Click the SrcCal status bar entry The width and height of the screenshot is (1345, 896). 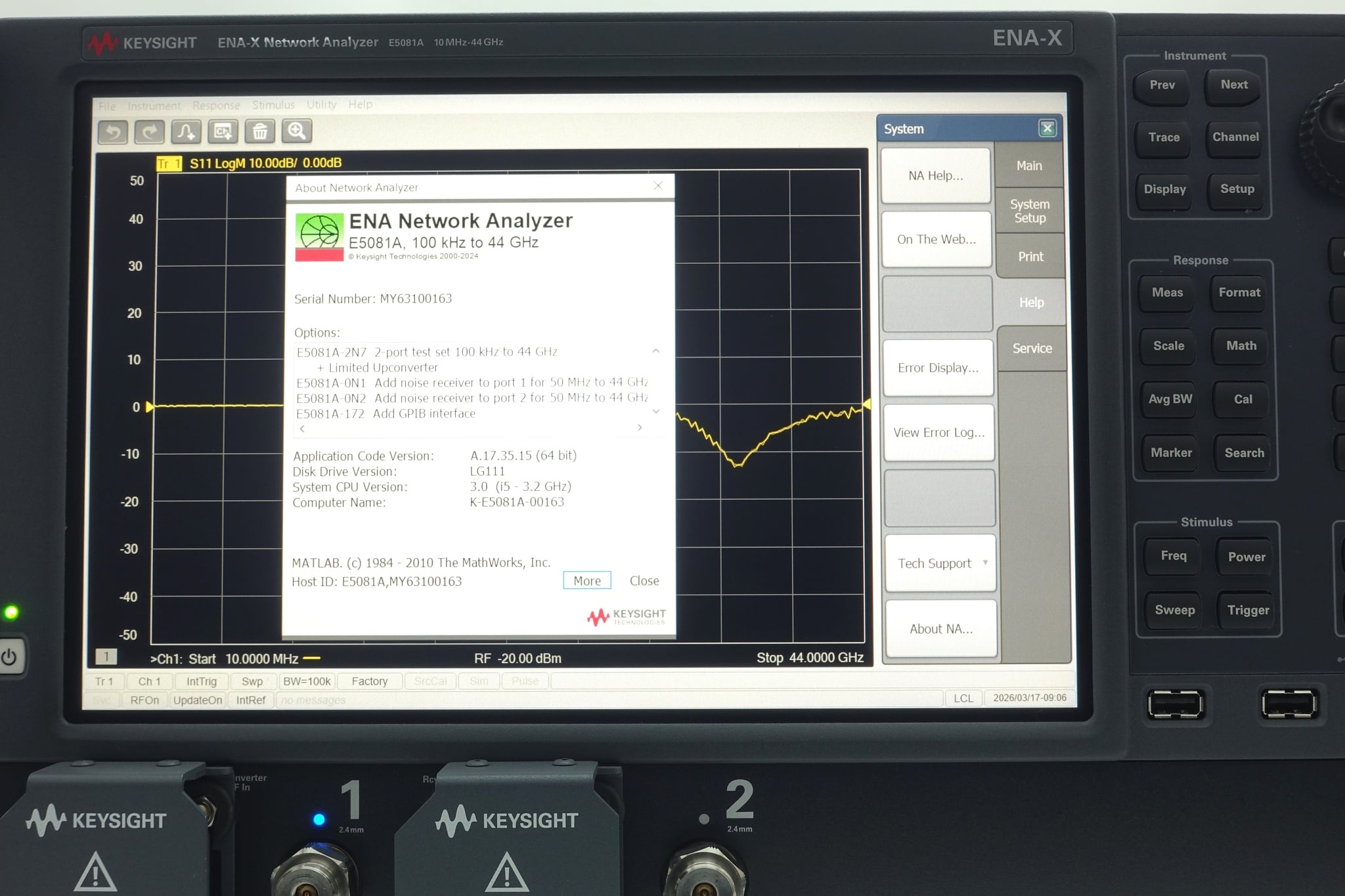click(x=430, y=681)
